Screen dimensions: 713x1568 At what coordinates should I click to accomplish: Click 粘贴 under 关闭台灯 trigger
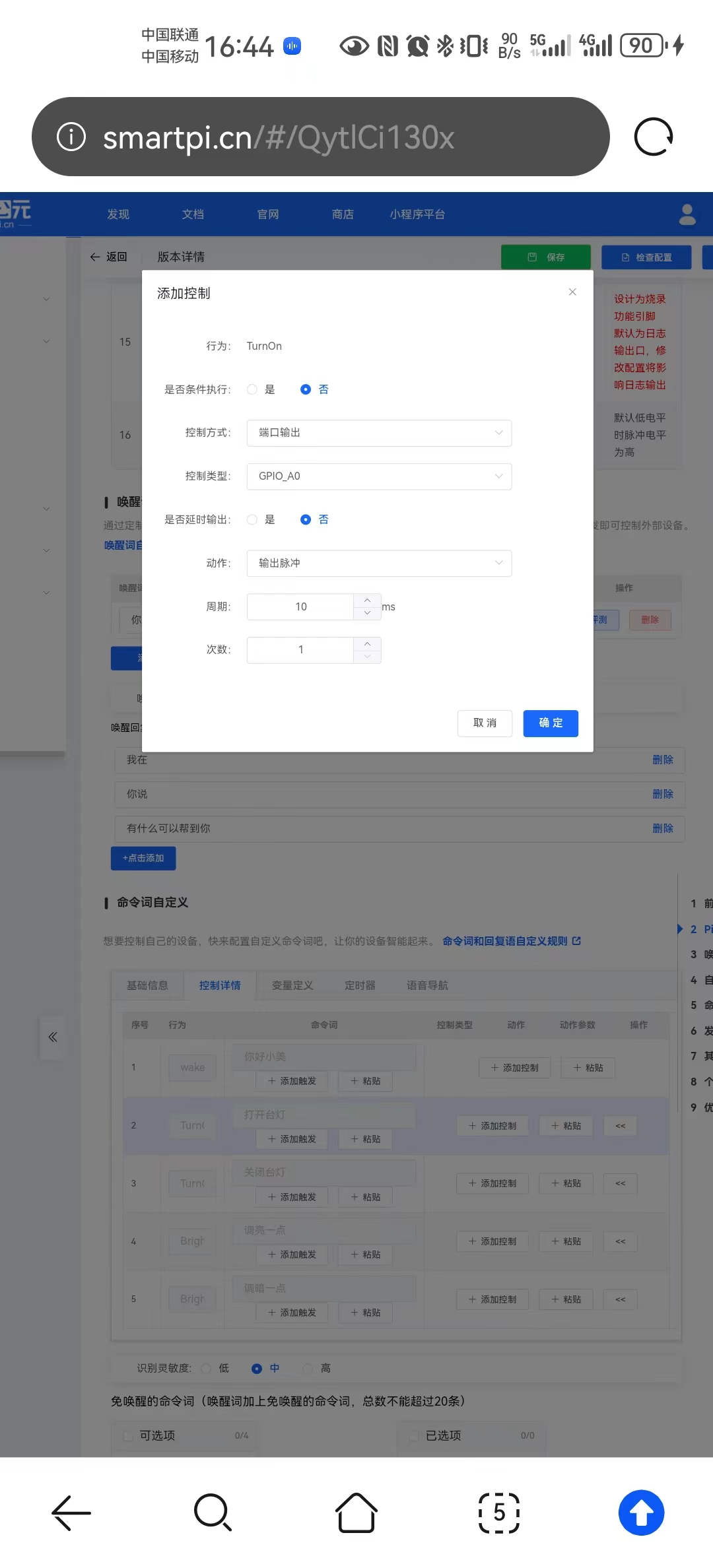(x=365, y=1197)
